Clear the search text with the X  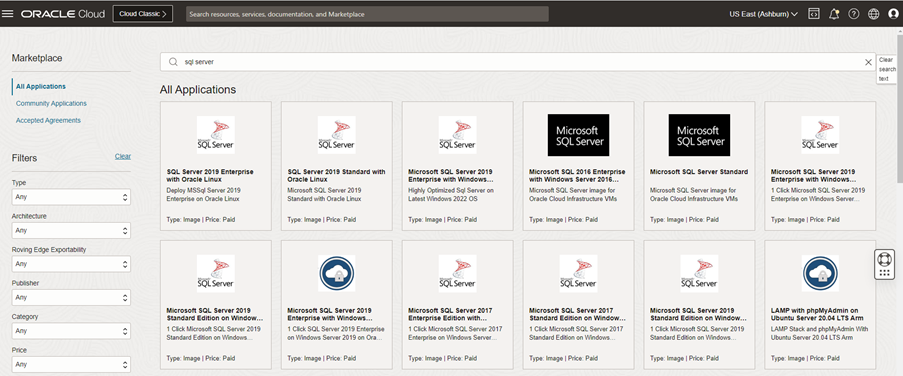868,62
